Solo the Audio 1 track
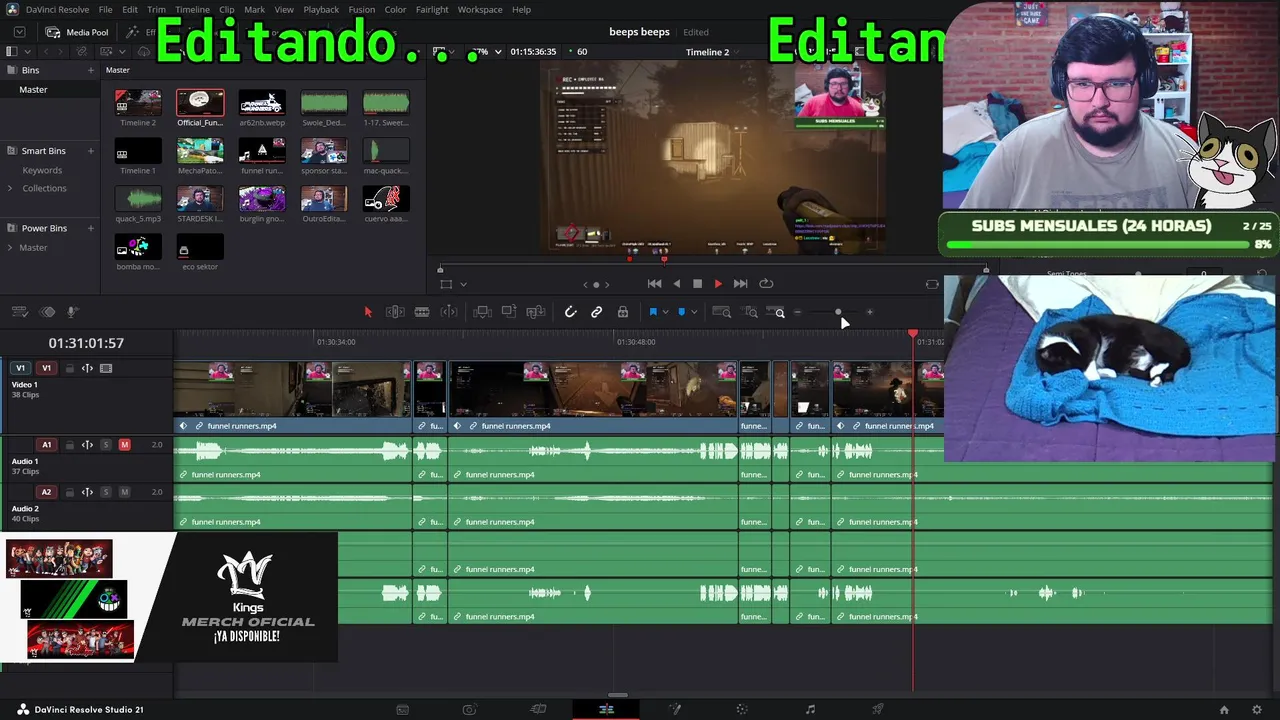 click(x=106, y=444)
